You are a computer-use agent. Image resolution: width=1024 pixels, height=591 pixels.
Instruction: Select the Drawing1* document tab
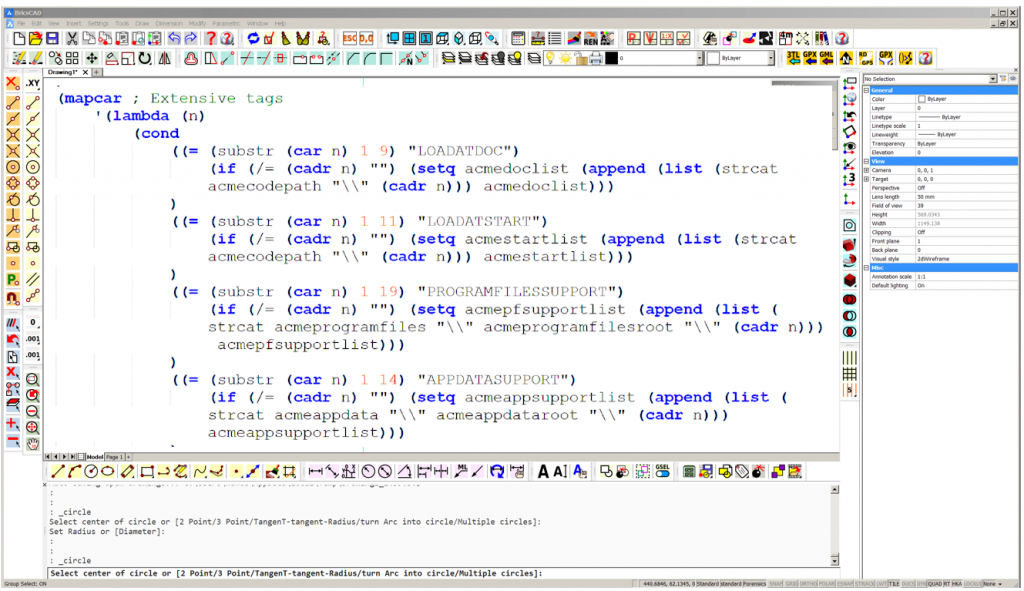pyautogui.click(x=63, y=72)
